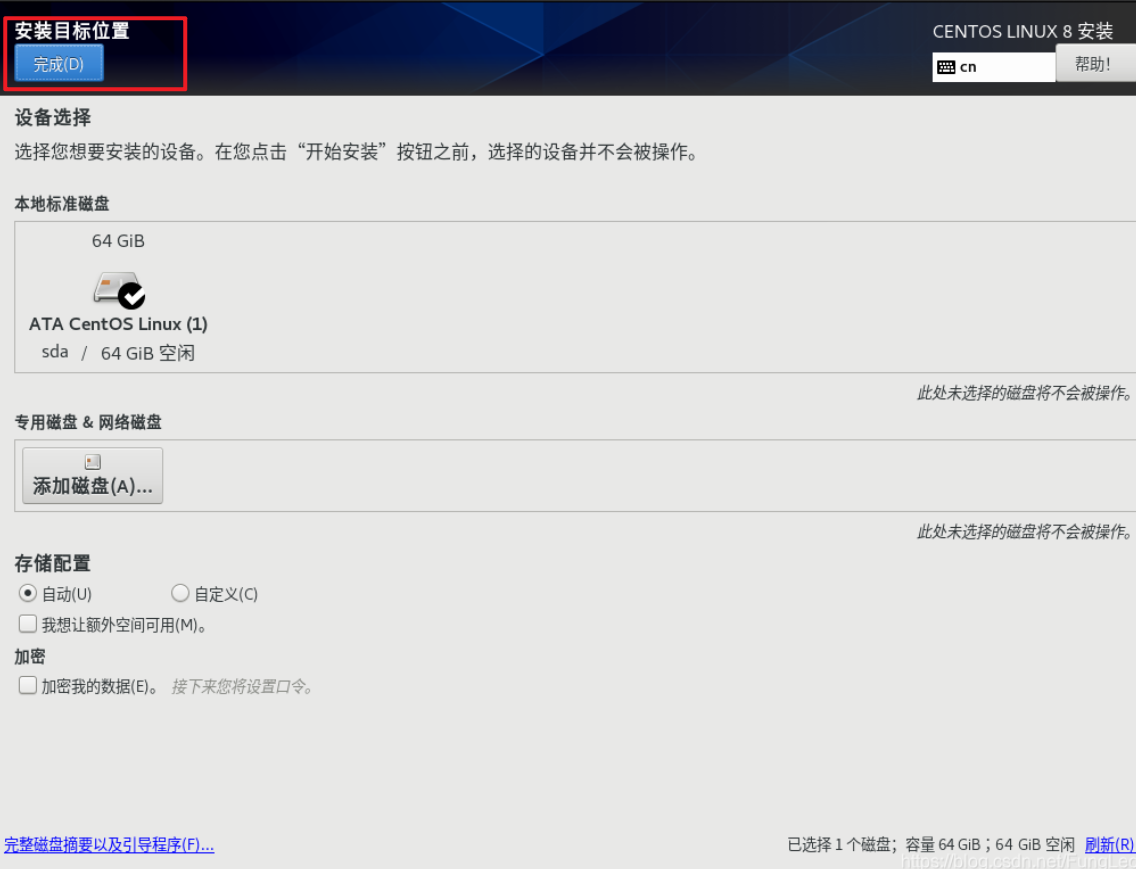Screen dimensions: 1136x869
Task: Tick the 加密我的数据(E) encryption checkbox
Action: tap(28, 686)
